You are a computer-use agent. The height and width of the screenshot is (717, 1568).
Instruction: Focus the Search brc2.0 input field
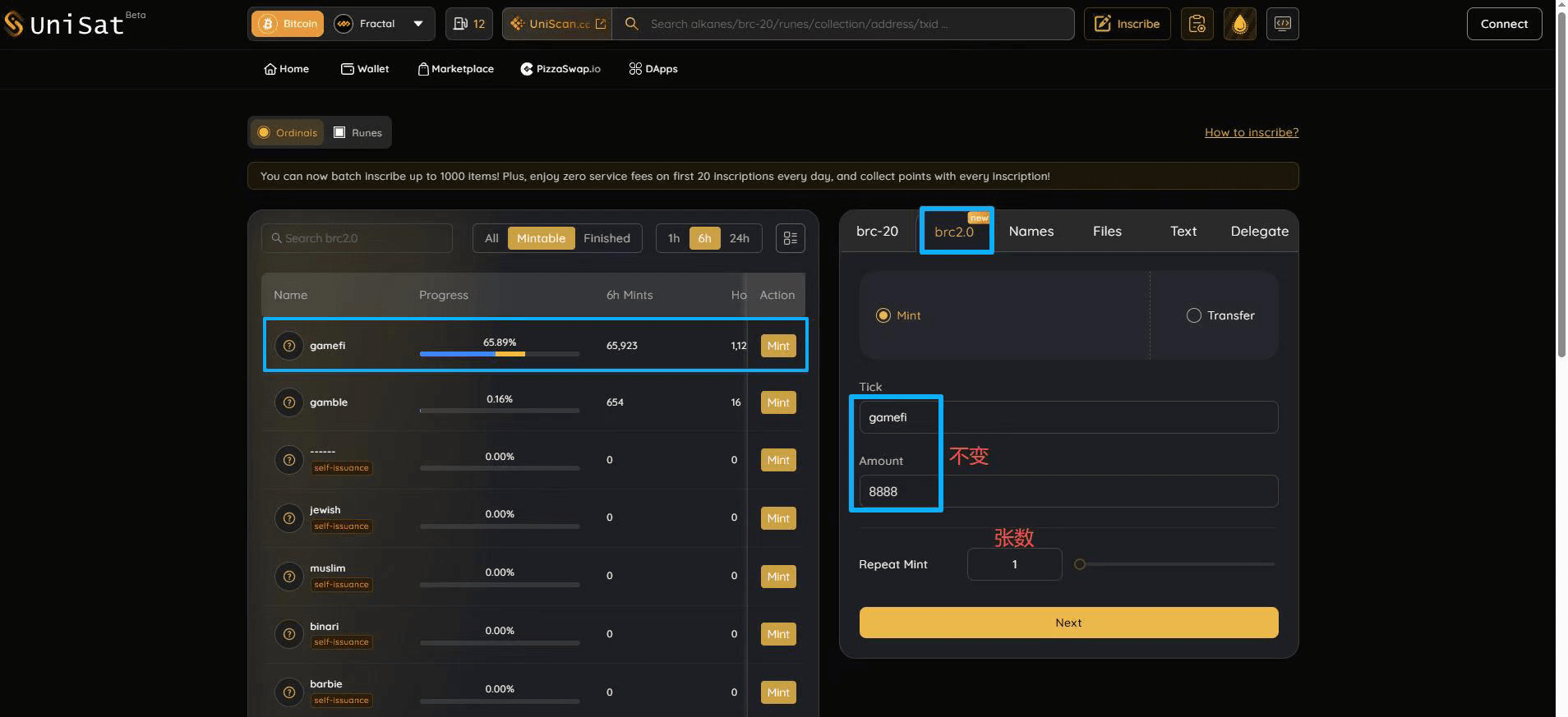362,238
